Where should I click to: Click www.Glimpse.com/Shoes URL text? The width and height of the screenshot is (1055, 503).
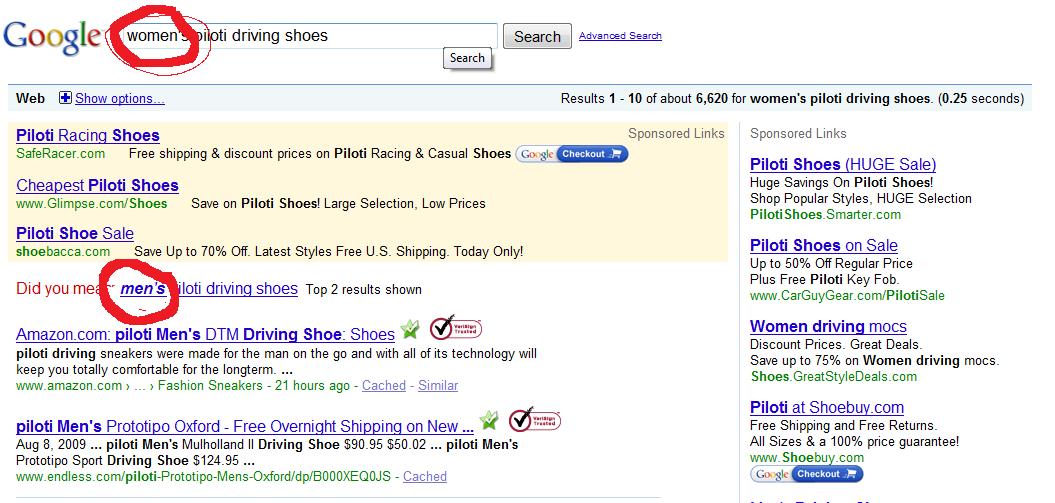click(92, 203)
